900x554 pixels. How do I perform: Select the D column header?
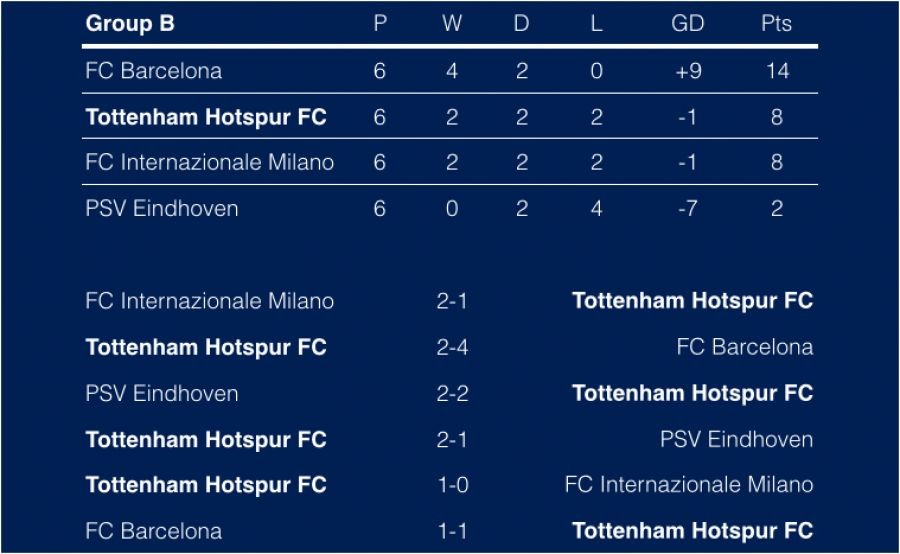(521, 24)
